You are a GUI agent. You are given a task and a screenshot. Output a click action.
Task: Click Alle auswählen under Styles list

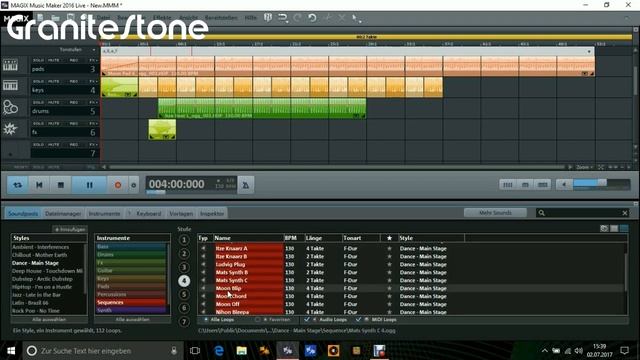[x=49, y=320]
